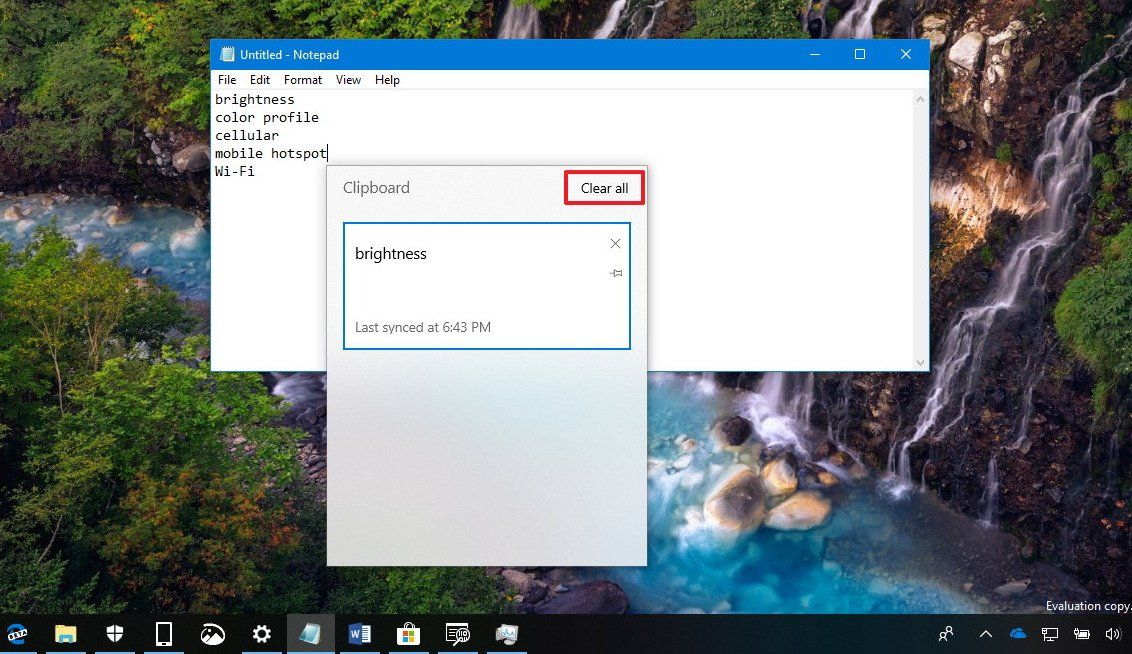Expand hidden icons with the tray chevron
The image size is (1132, 654).
[x=985, y=633]
